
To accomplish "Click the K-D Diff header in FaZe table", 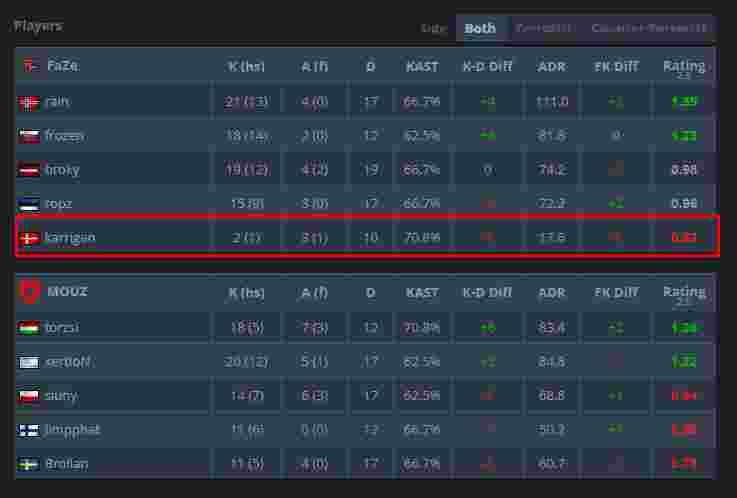I will point(487,66).
